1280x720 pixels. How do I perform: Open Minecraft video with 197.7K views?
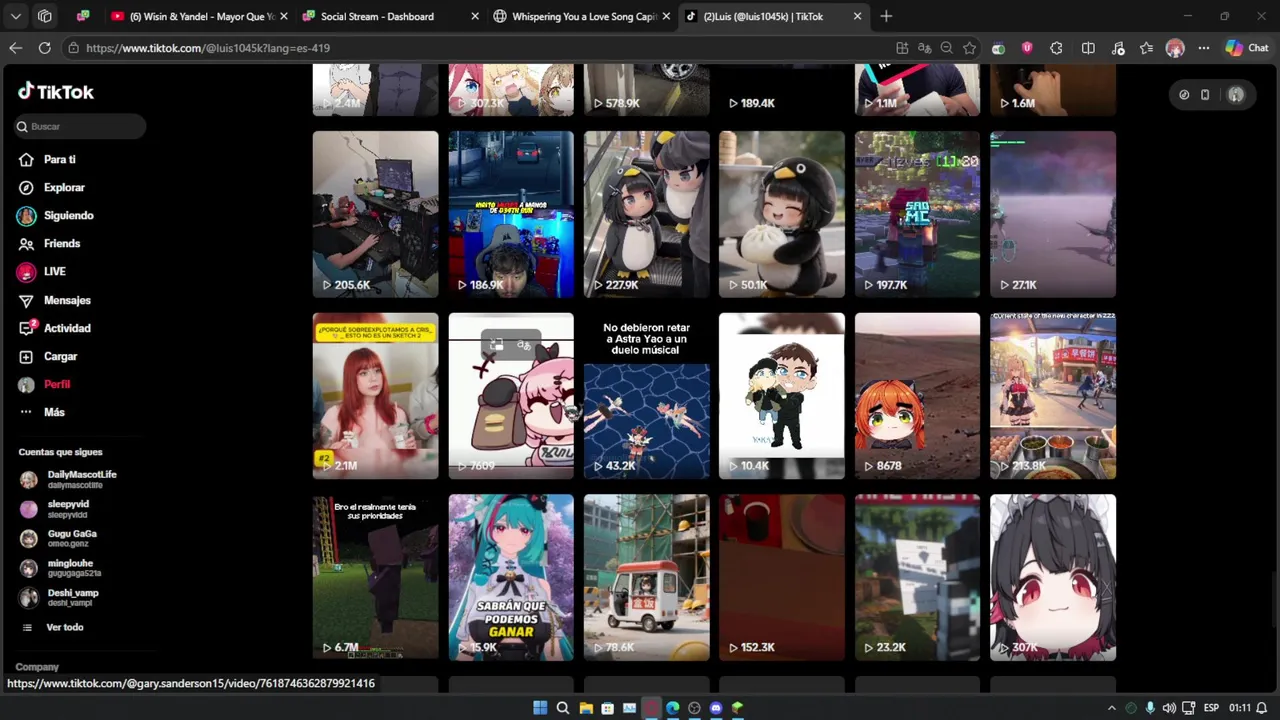coord(917,214)
